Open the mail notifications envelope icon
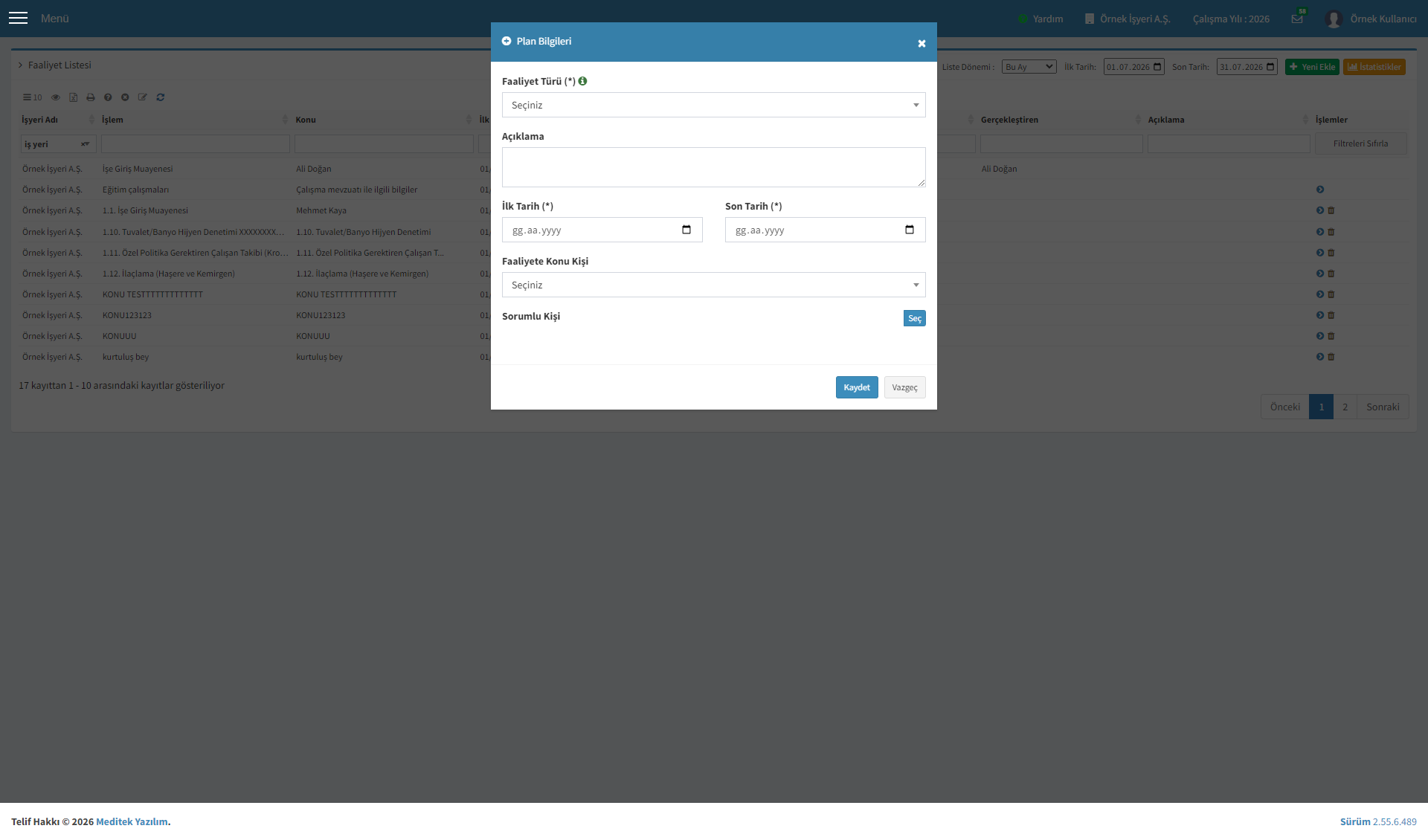 [x=1297, y=19]
